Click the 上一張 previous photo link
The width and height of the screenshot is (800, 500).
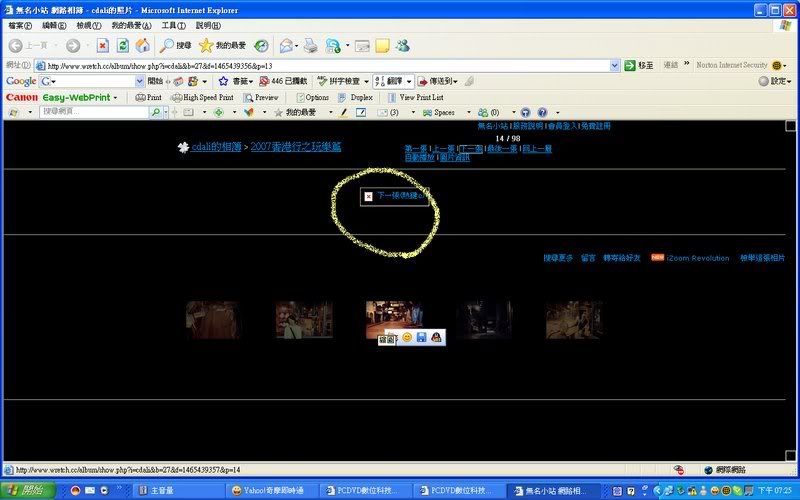(x=443, y=148)
